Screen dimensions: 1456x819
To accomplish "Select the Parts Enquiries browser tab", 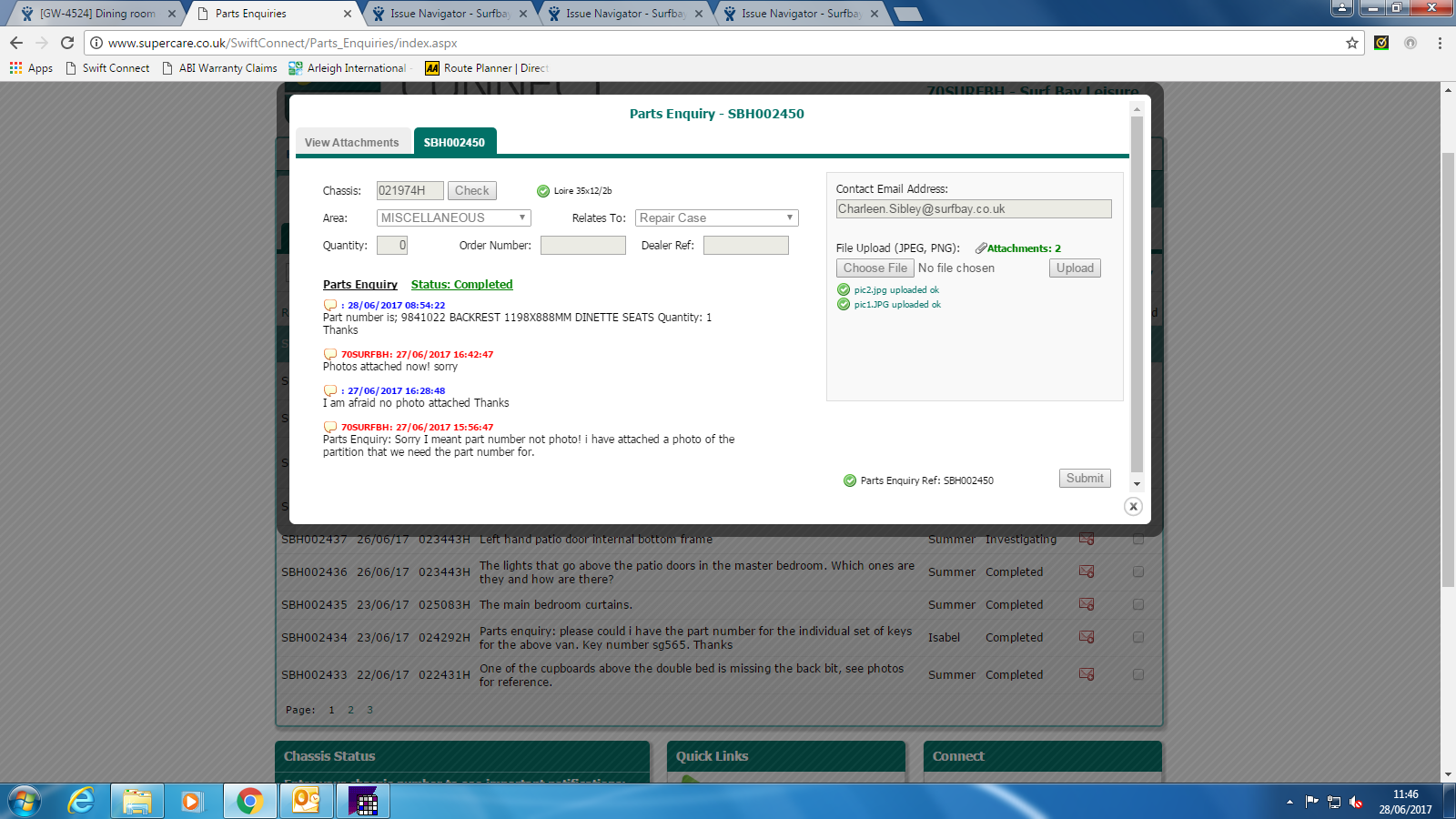I will (274, 14).
